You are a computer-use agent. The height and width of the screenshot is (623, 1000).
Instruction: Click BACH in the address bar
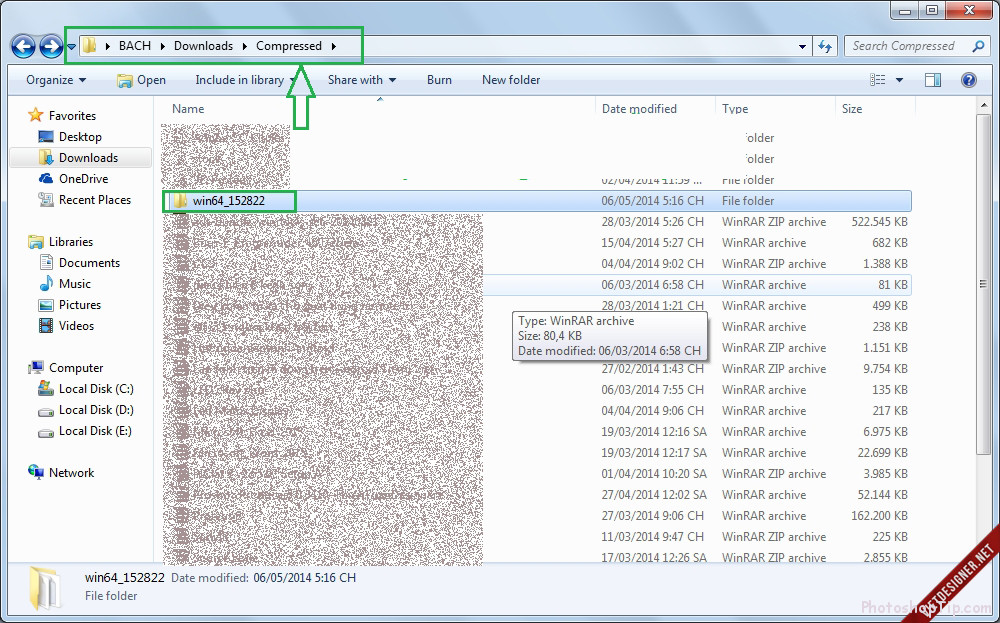135,46
